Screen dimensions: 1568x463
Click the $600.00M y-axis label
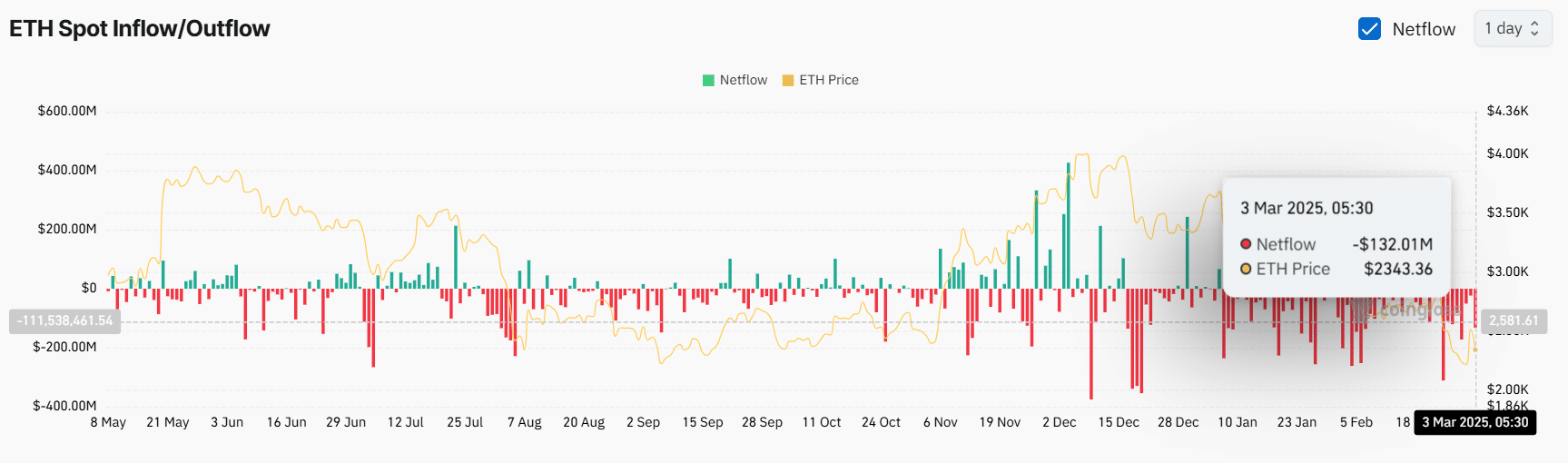(x=67, y=111)
